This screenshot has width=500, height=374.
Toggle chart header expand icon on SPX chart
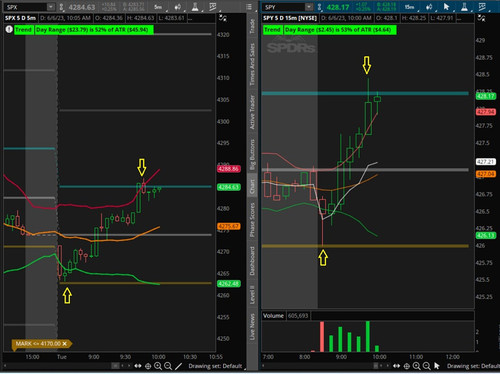tap(223, 18)
